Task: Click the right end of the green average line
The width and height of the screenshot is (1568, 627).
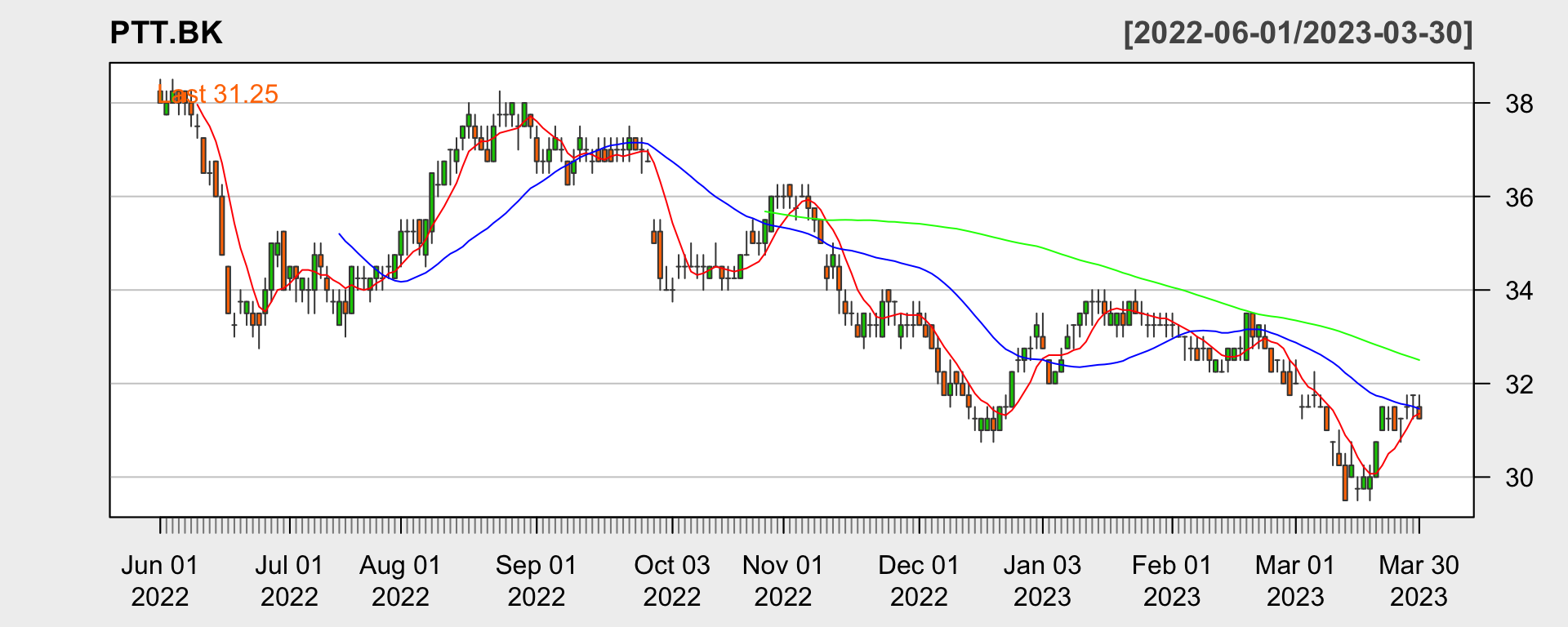Action: (x=1418, y=359)
